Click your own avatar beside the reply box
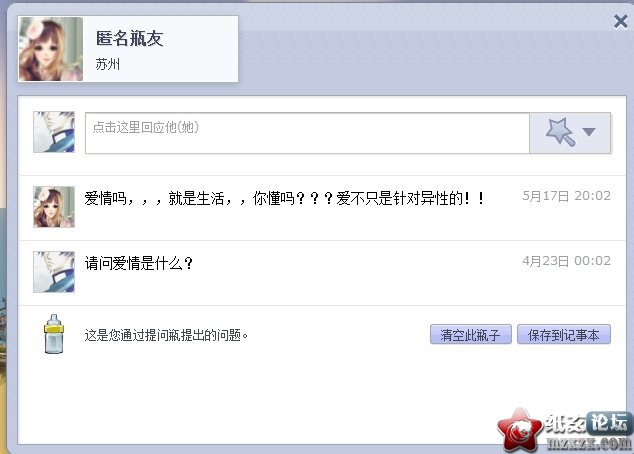The image size is (634, 454). coord(54,132)
